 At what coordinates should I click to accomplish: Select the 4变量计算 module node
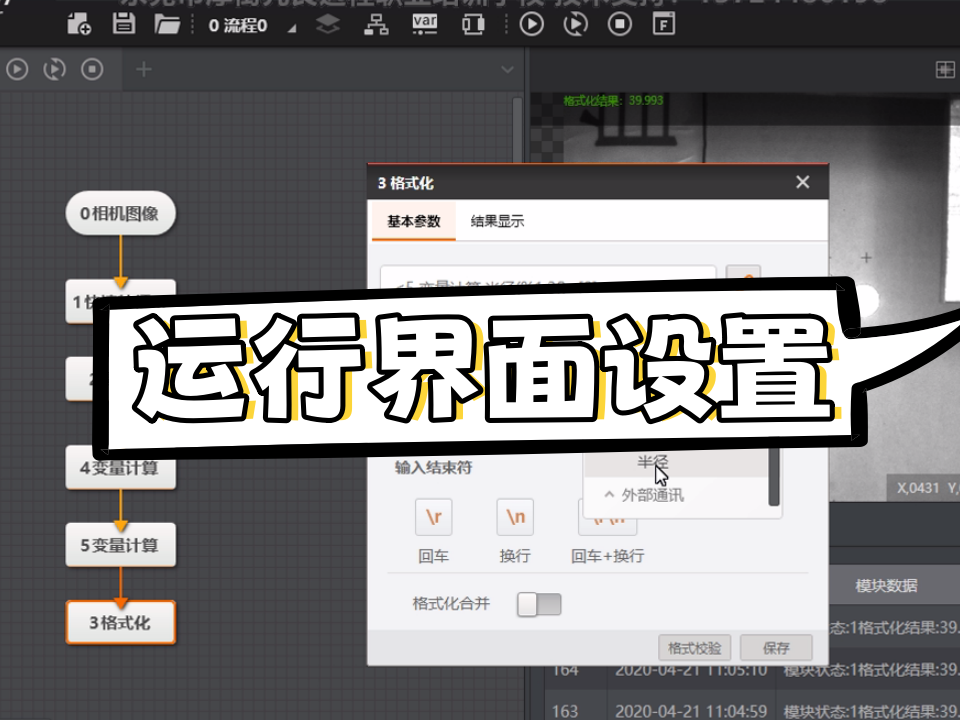[x=120, y=468]
